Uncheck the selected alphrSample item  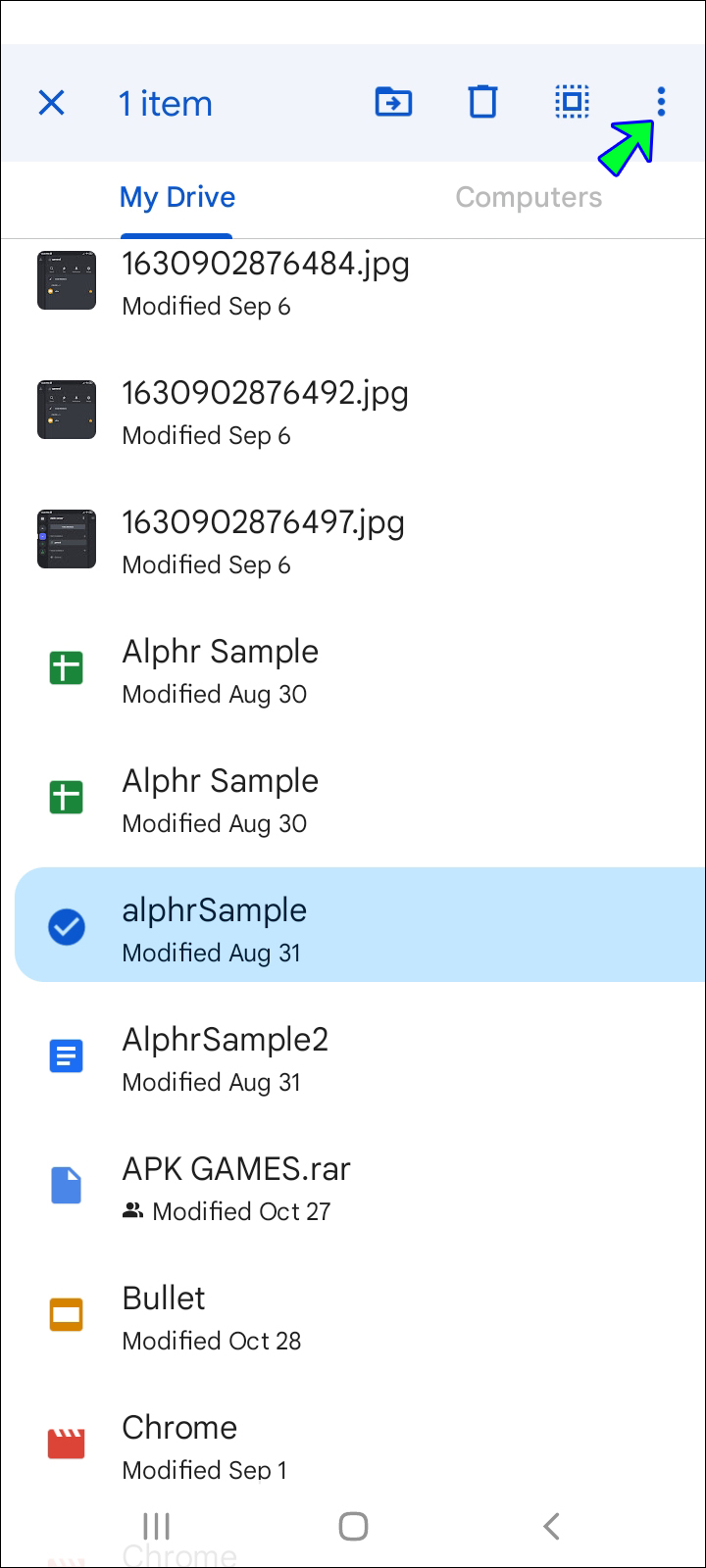[67, 926]
